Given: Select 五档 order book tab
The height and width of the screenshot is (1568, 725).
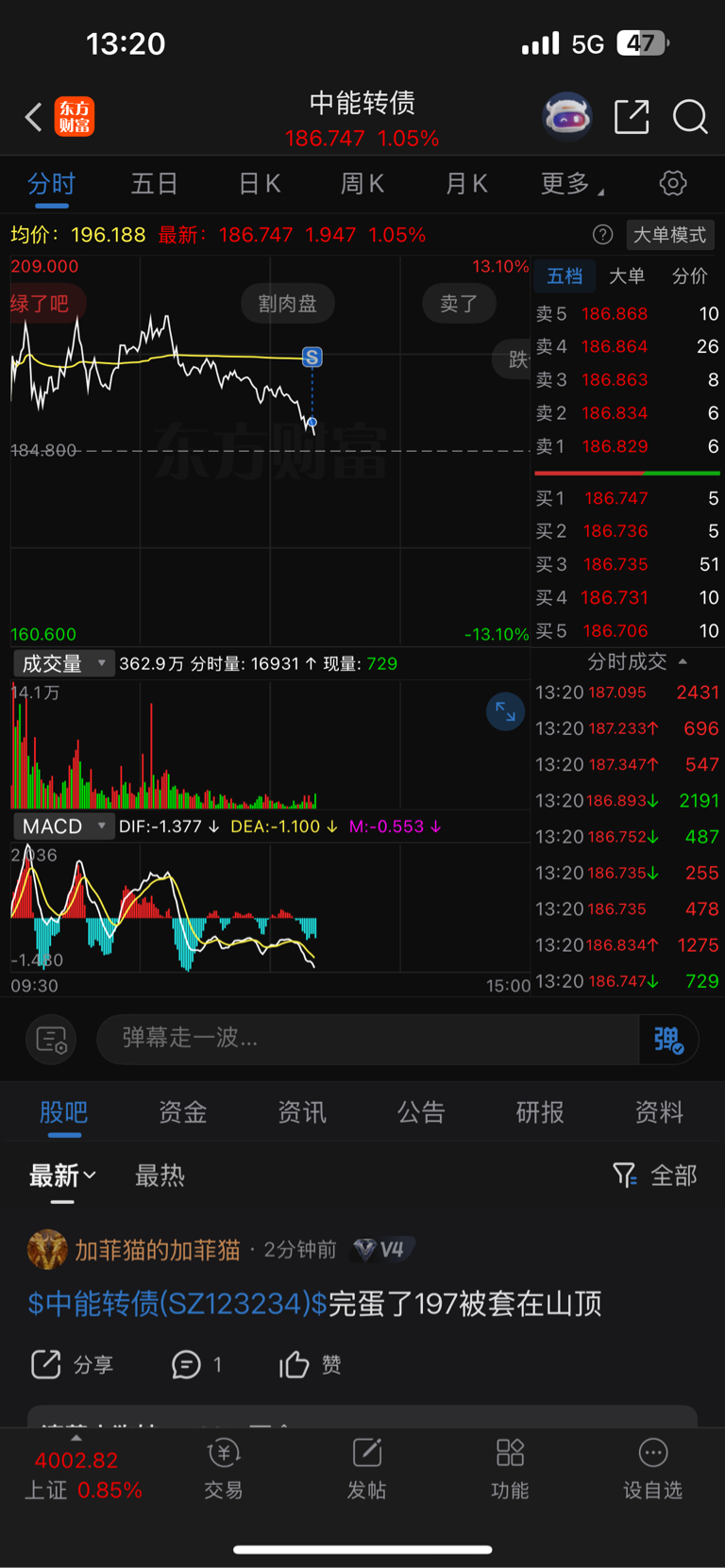Looking at the screenshot, I should (x=565, y=276).
